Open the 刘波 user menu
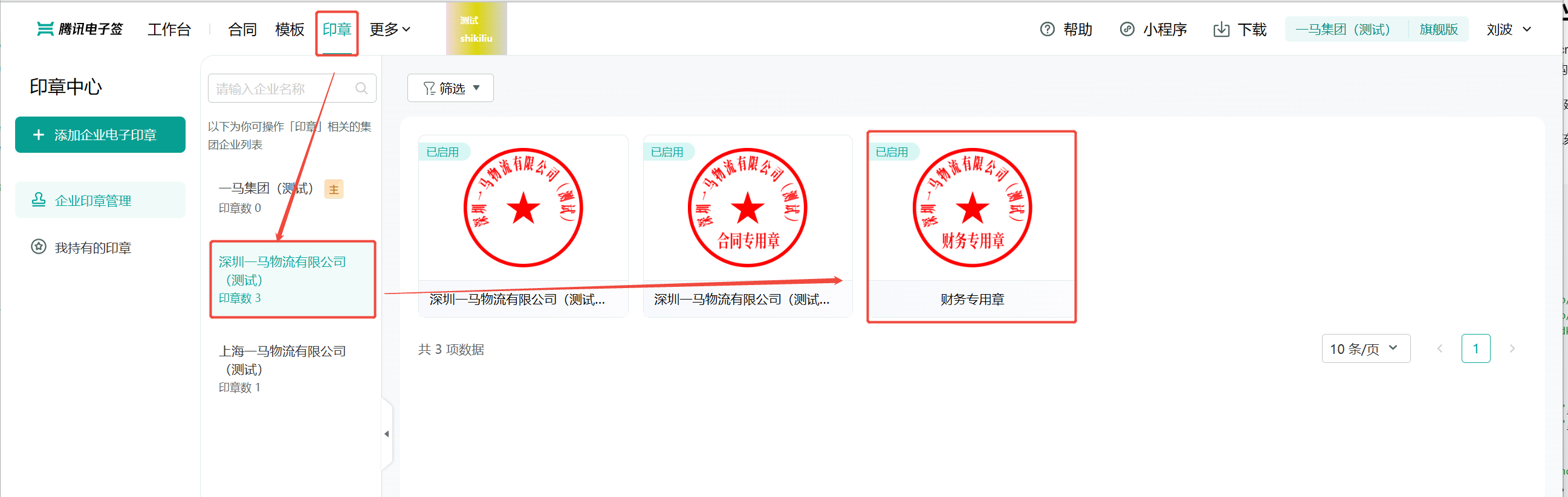This screenshot has height=497, width=1568. click(x=1508, y=29)
